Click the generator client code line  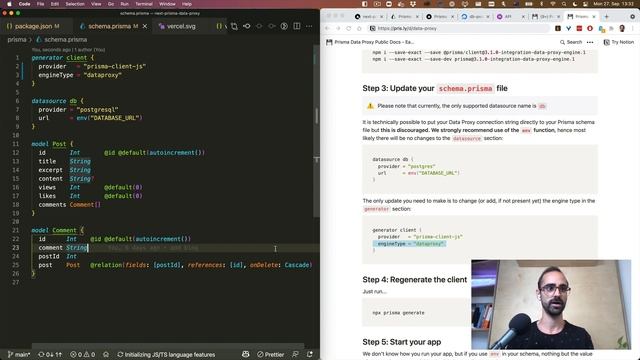click(x=62, y=58)
